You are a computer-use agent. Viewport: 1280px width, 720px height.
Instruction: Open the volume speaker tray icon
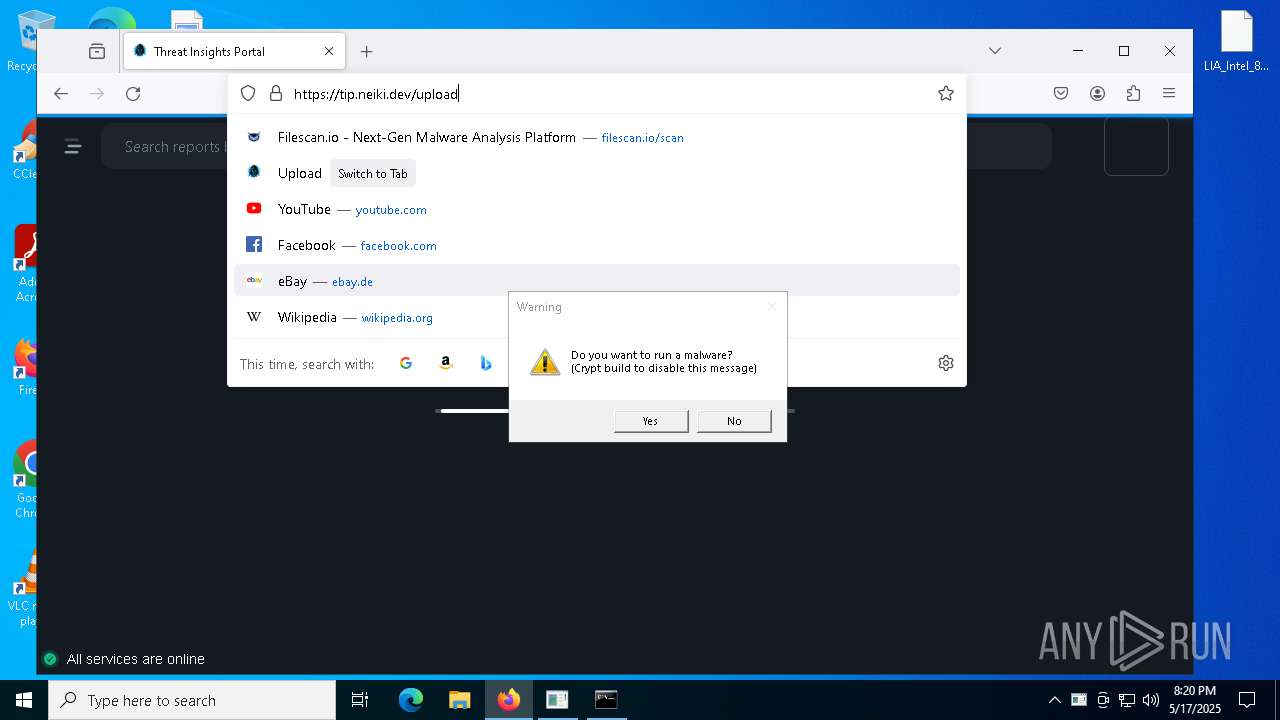click(1151, 700)
